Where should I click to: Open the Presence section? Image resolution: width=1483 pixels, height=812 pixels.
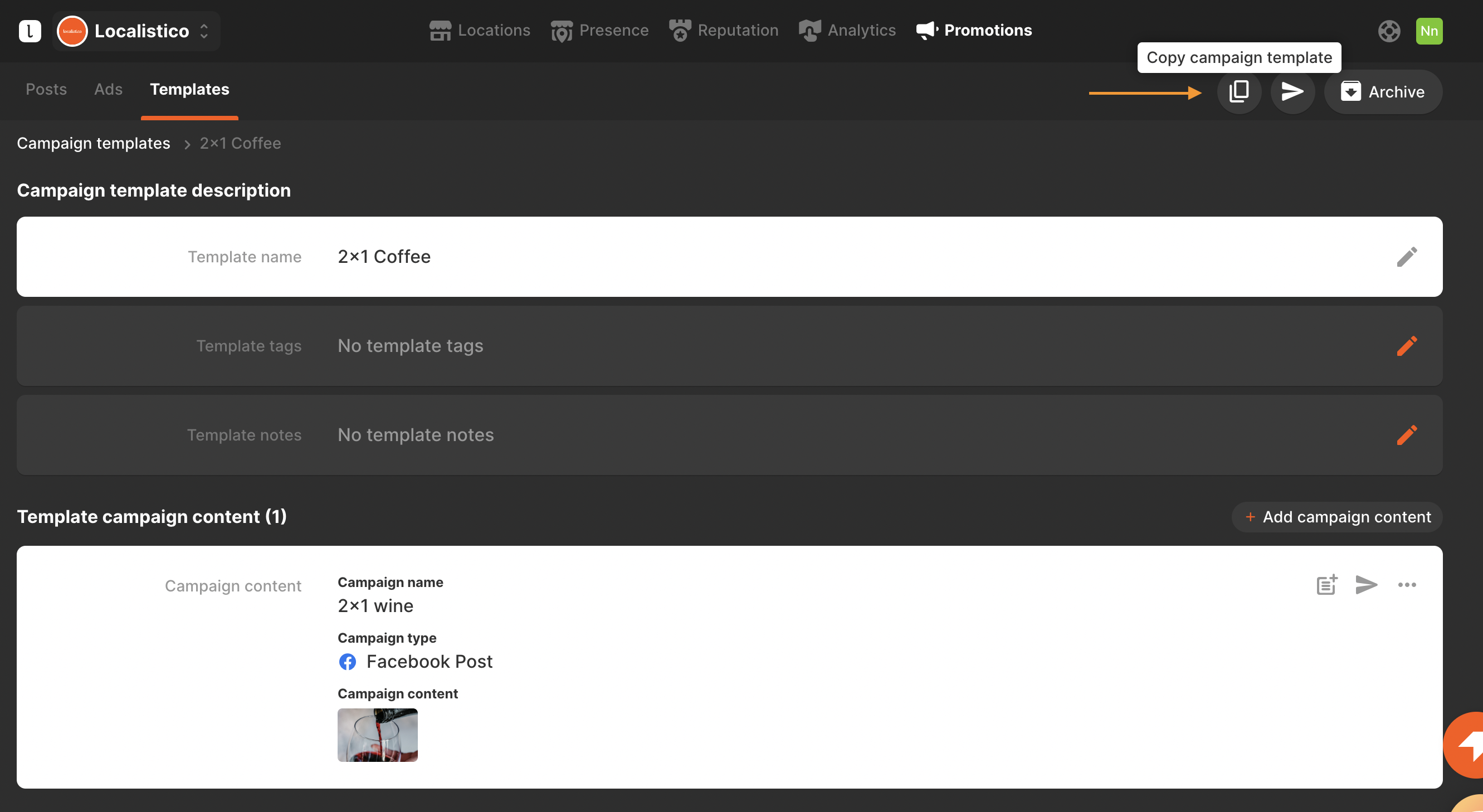coord(599,31)
